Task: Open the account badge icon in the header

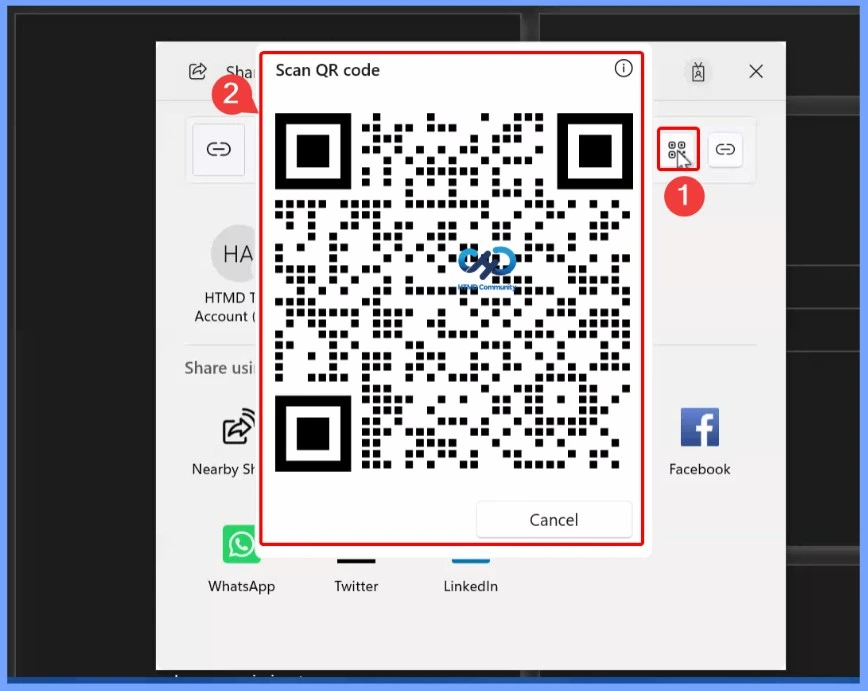Action: (698, 71)
